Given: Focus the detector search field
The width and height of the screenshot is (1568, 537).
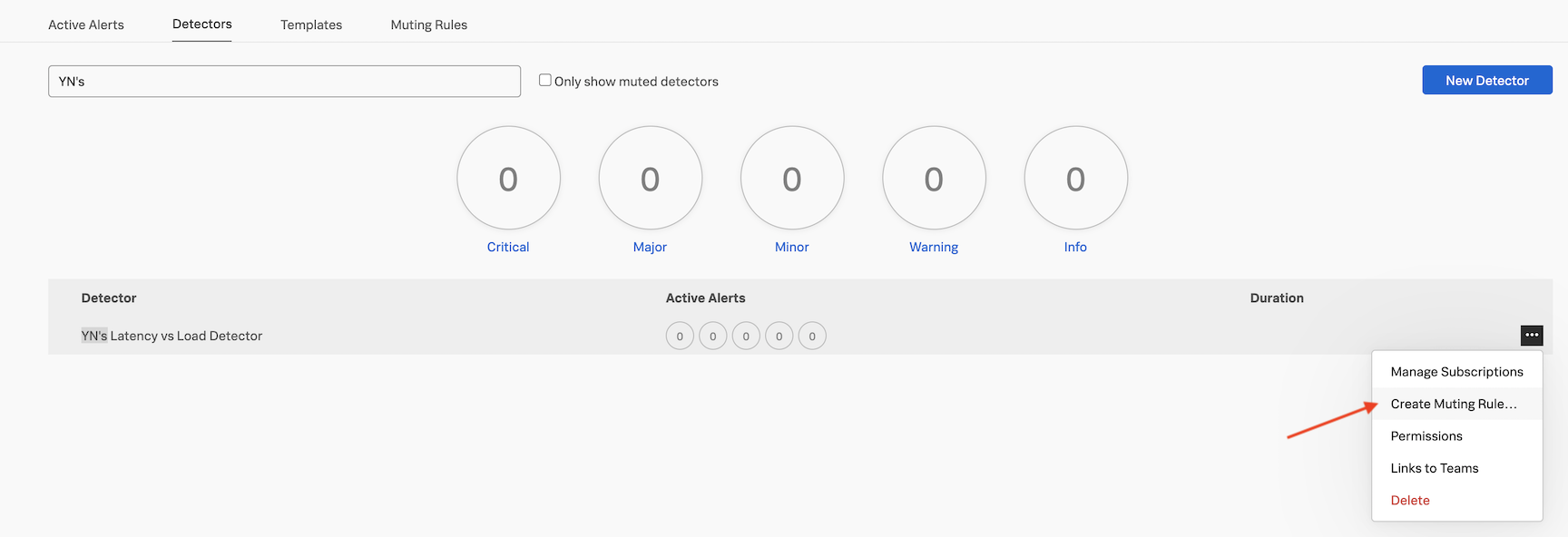Looking at the screenshot, I should 284,82.
